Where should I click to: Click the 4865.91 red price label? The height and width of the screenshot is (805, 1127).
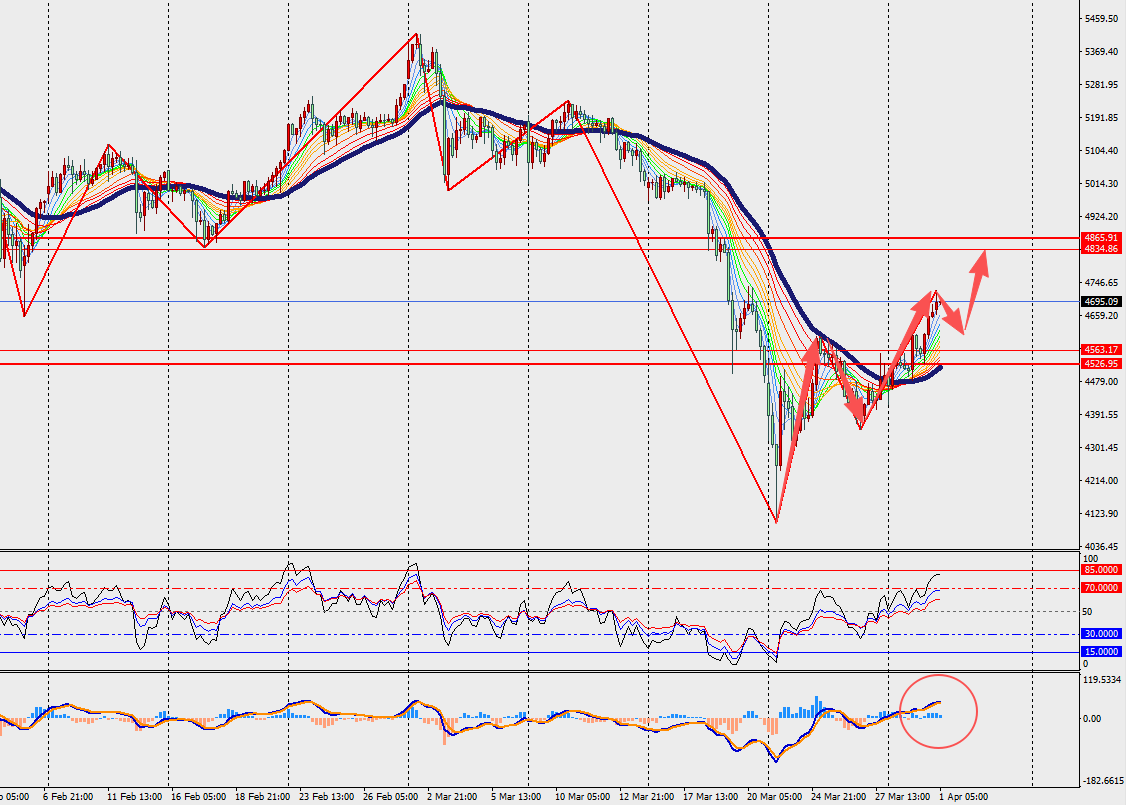(1101, 237)
